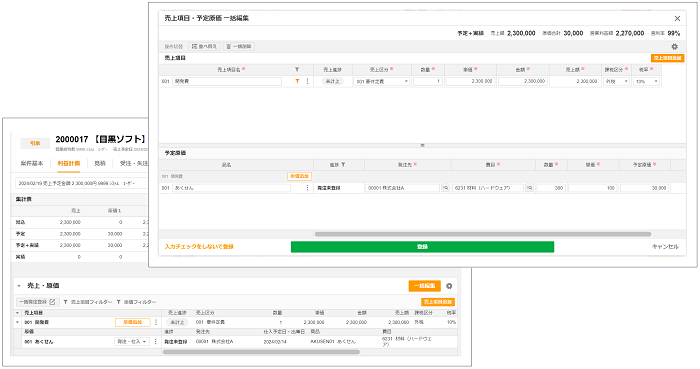Click 品名 input containing あくせん

pyautogui.click(x=231, y=188)
